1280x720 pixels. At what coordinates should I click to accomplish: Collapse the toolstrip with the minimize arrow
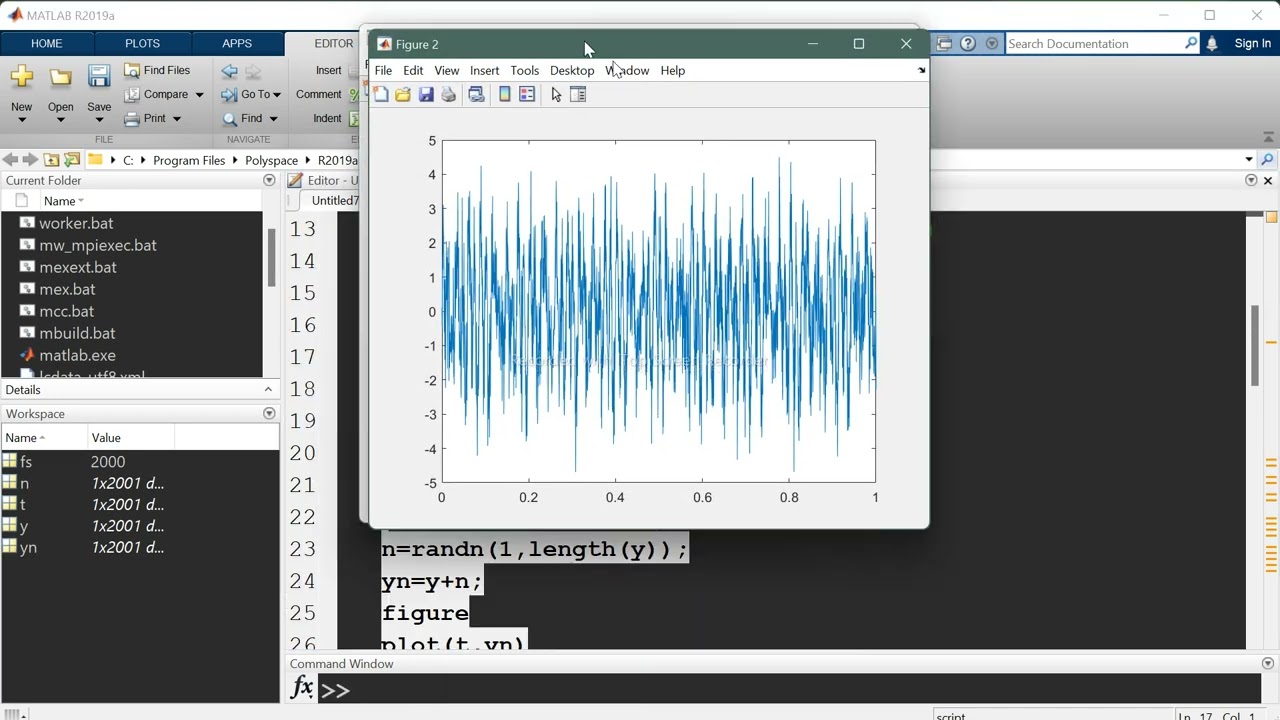(x=1268, y=137)
